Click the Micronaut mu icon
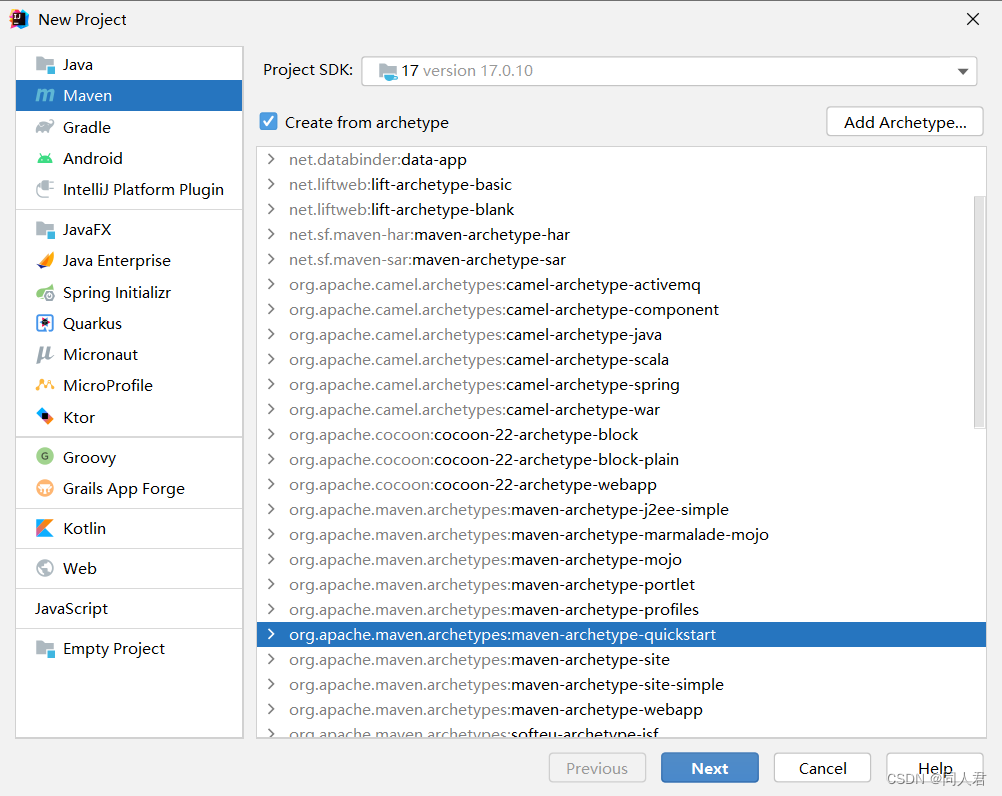 45,355
